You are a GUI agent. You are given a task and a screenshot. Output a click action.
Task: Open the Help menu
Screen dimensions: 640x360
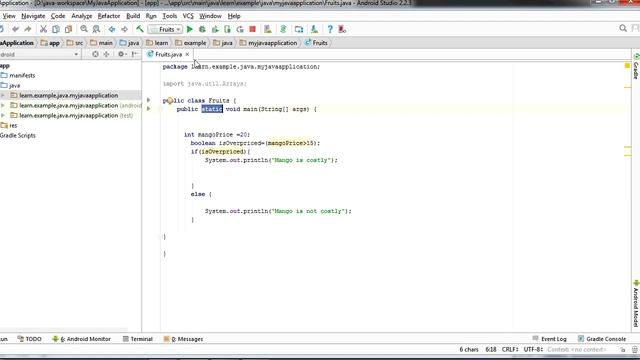point(234,16)
